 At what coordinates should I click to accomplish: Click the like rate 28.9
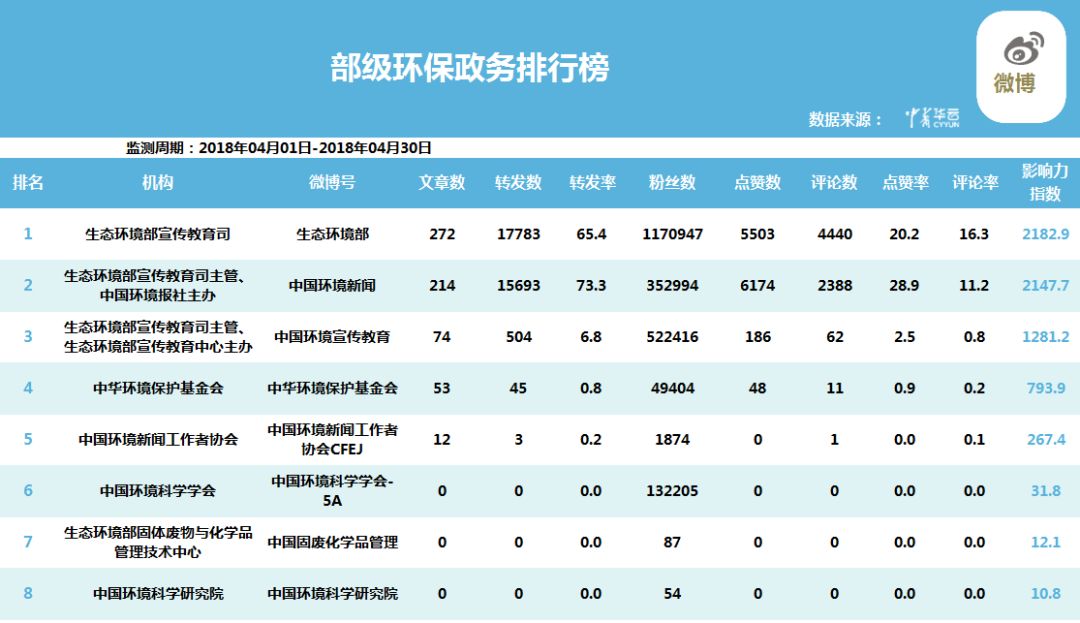click(x=904, y=285)
